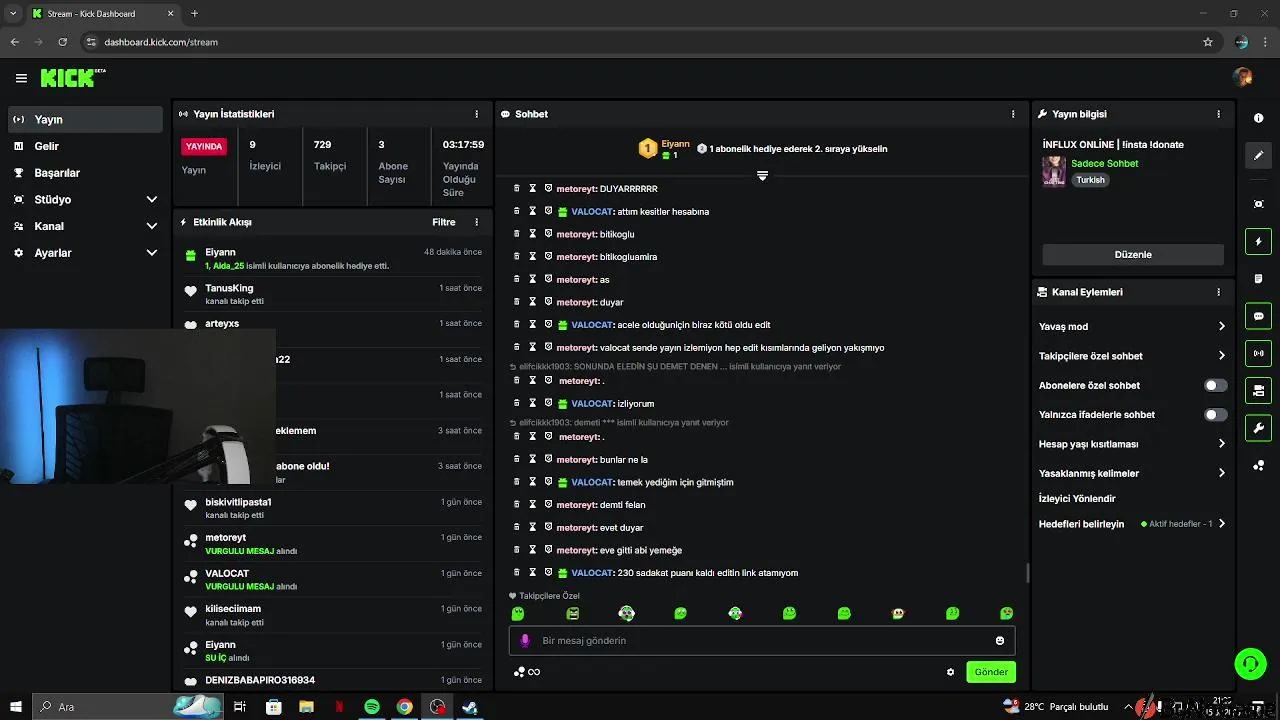
Task: Click the document note icon in sidebar
Action: (x=1258, y=278)
